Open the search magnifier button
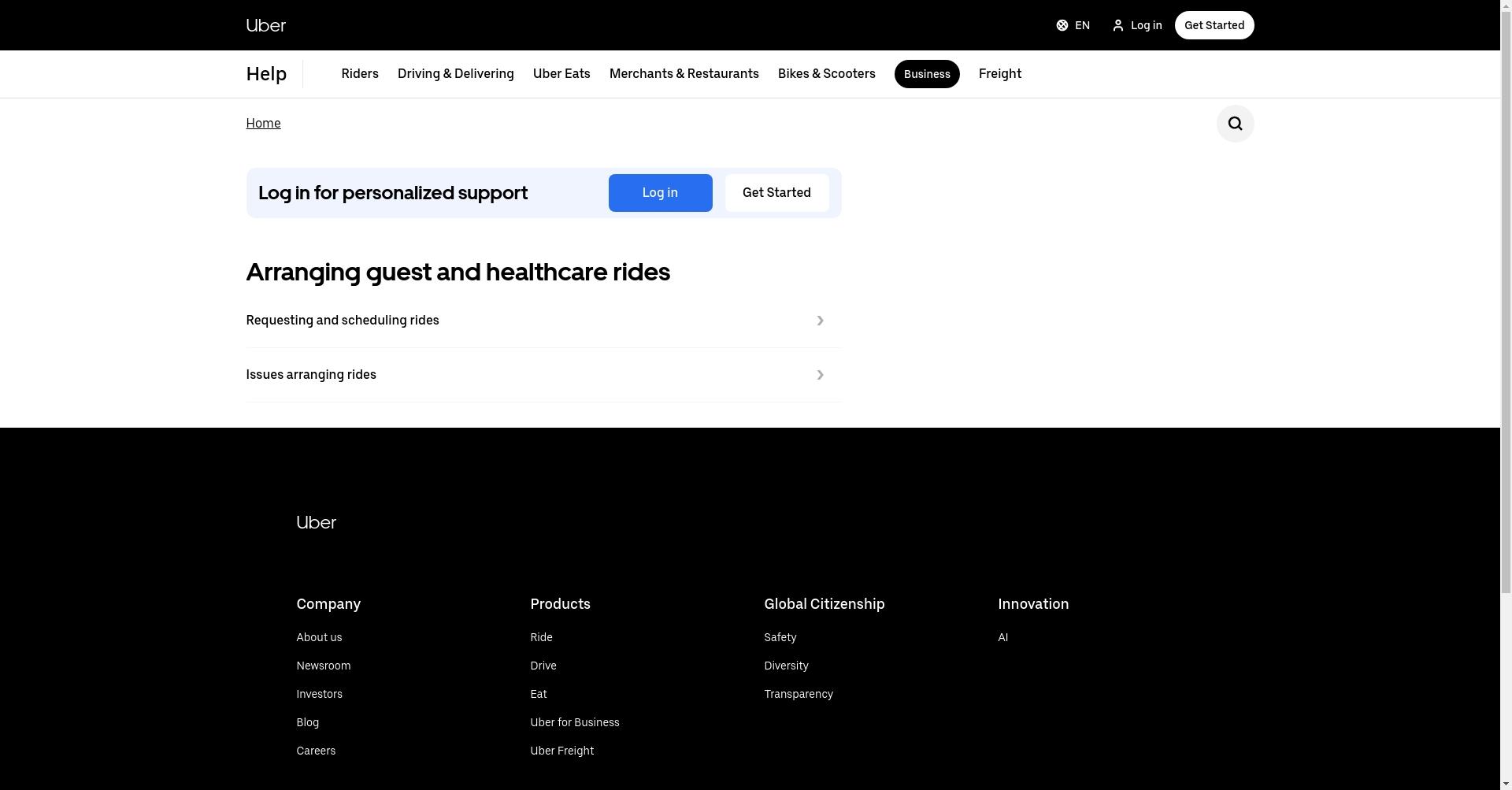 tap(1235, 124)
